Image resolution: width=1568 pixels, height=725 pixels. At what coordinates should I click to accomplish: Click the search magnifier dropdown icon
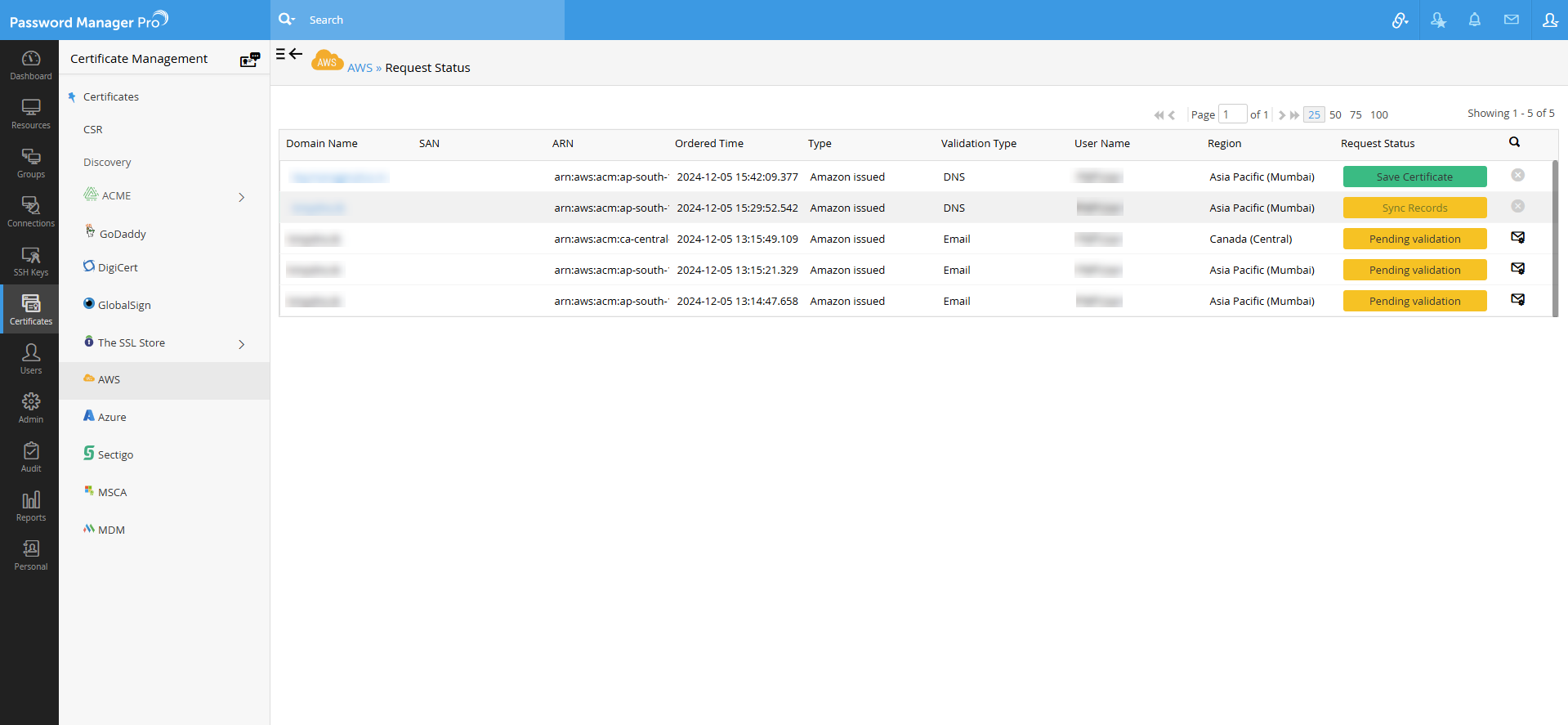pos(287,19)
